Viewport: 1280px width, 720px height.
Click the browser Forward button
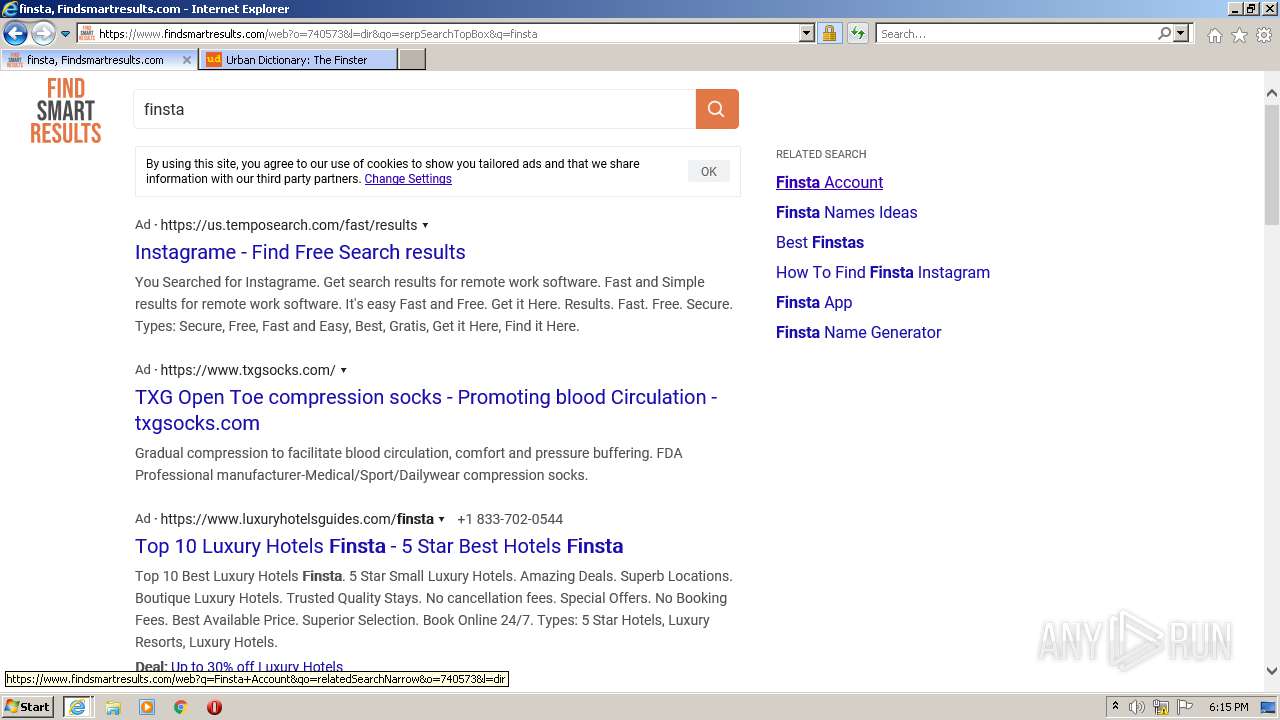tap(43, 34)
